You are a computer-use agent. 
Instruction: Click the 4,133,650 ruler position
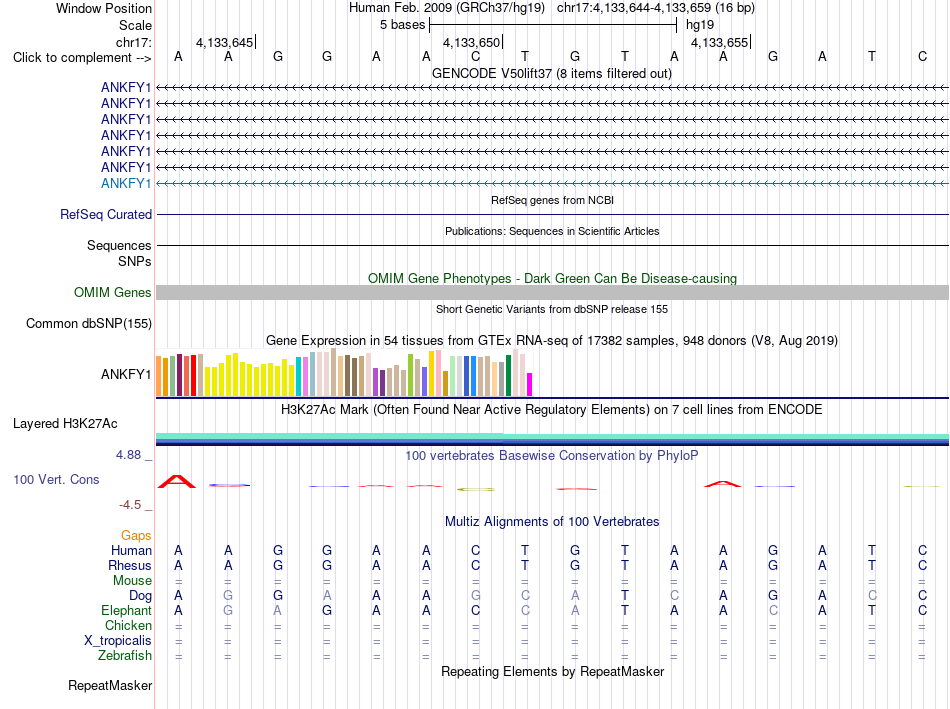point(472,42)
